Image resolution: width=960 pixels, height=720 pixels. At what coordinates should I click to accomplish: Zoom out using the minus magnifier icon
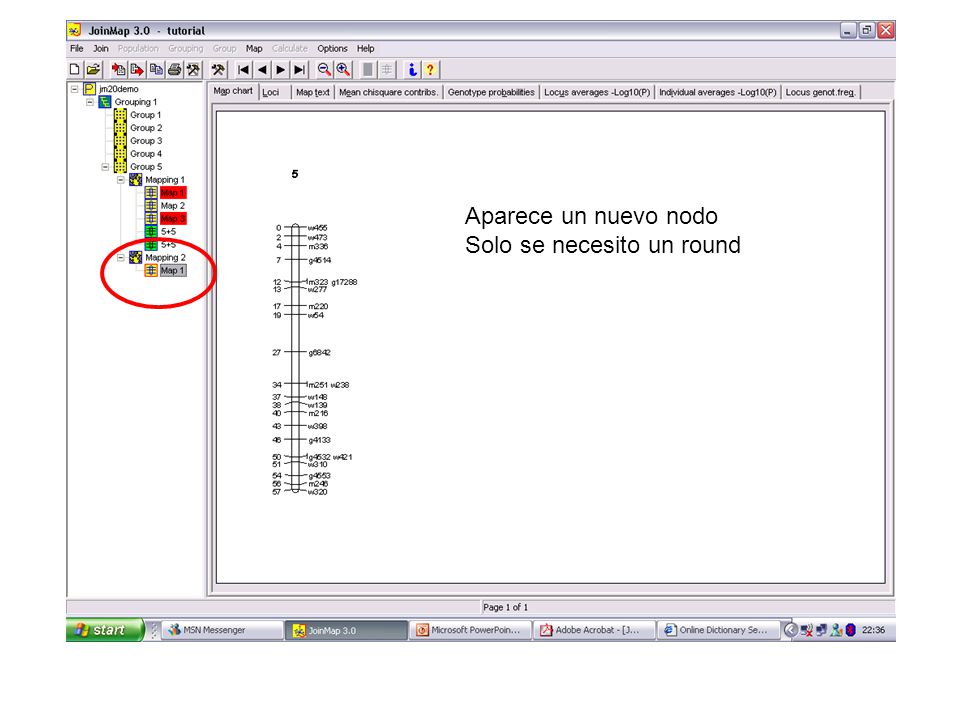click(324, 70)
